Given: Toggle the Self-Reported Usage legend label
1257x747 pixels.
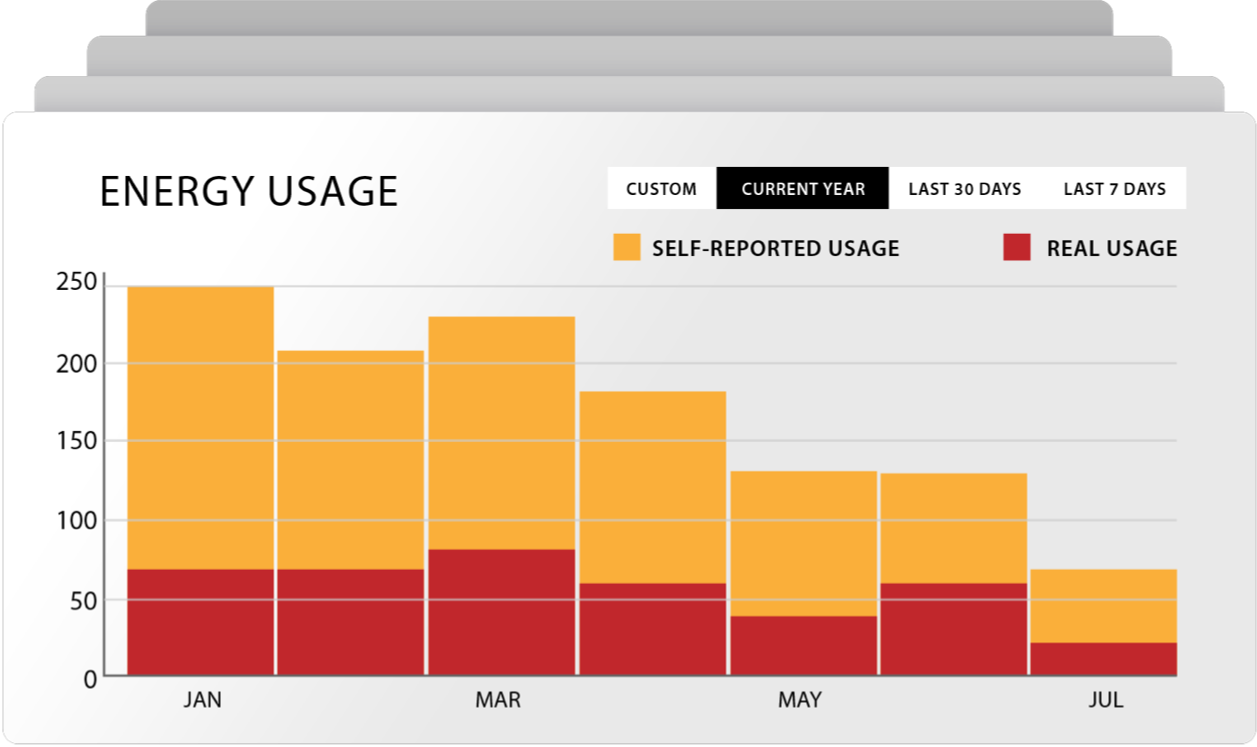Looking at the screenshot, I should point(775,249).
